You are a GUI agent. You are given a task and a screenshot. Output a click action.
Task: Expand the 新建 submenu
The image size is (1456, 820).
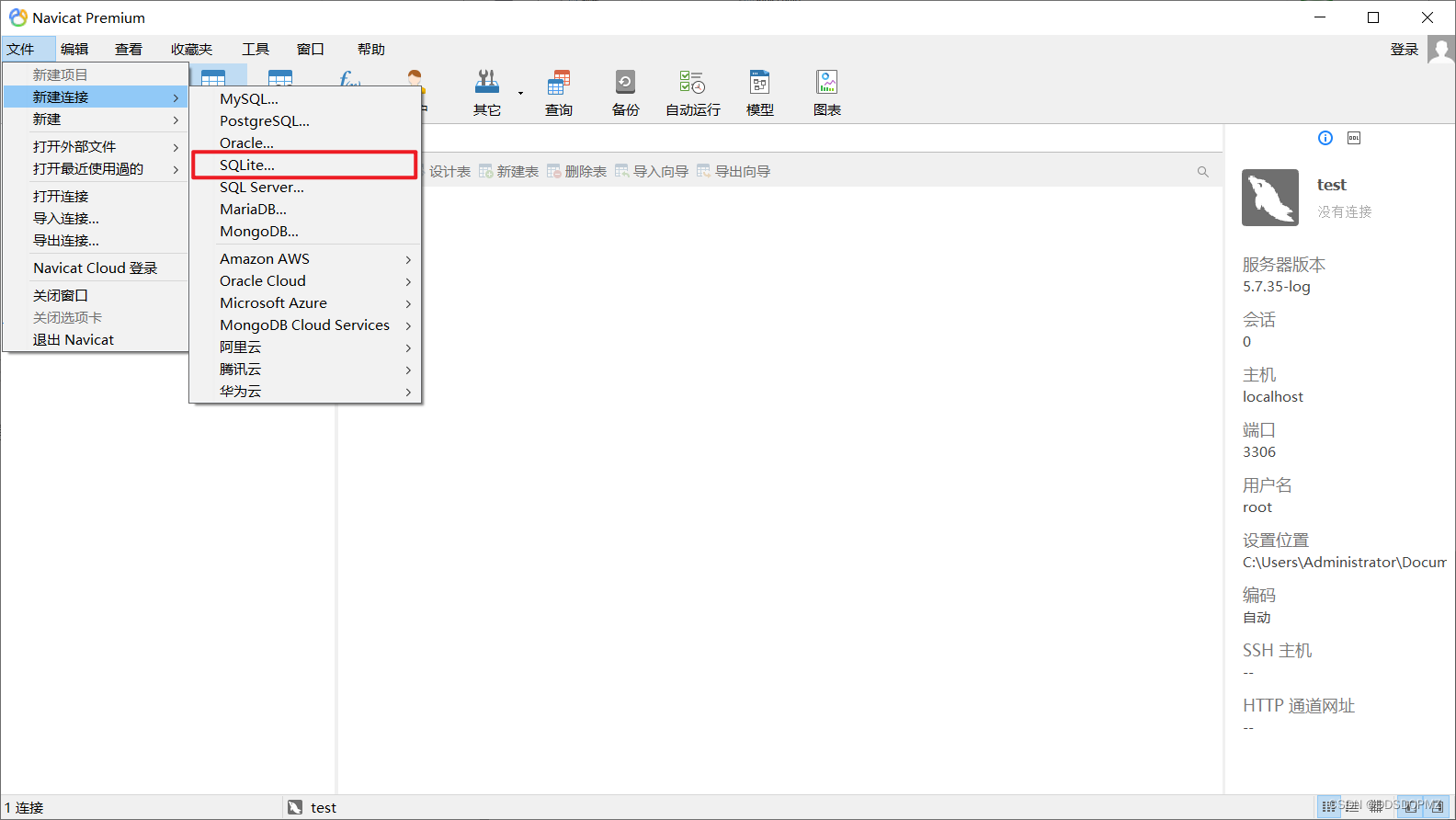click(96, 120)
